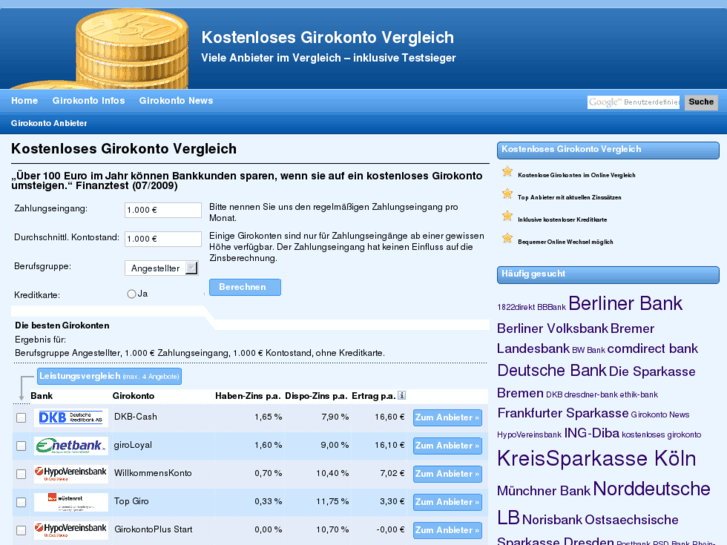Open Girokonto Infos menu item
Viewport: 727px width, 545px height.
tap(89, 101)
